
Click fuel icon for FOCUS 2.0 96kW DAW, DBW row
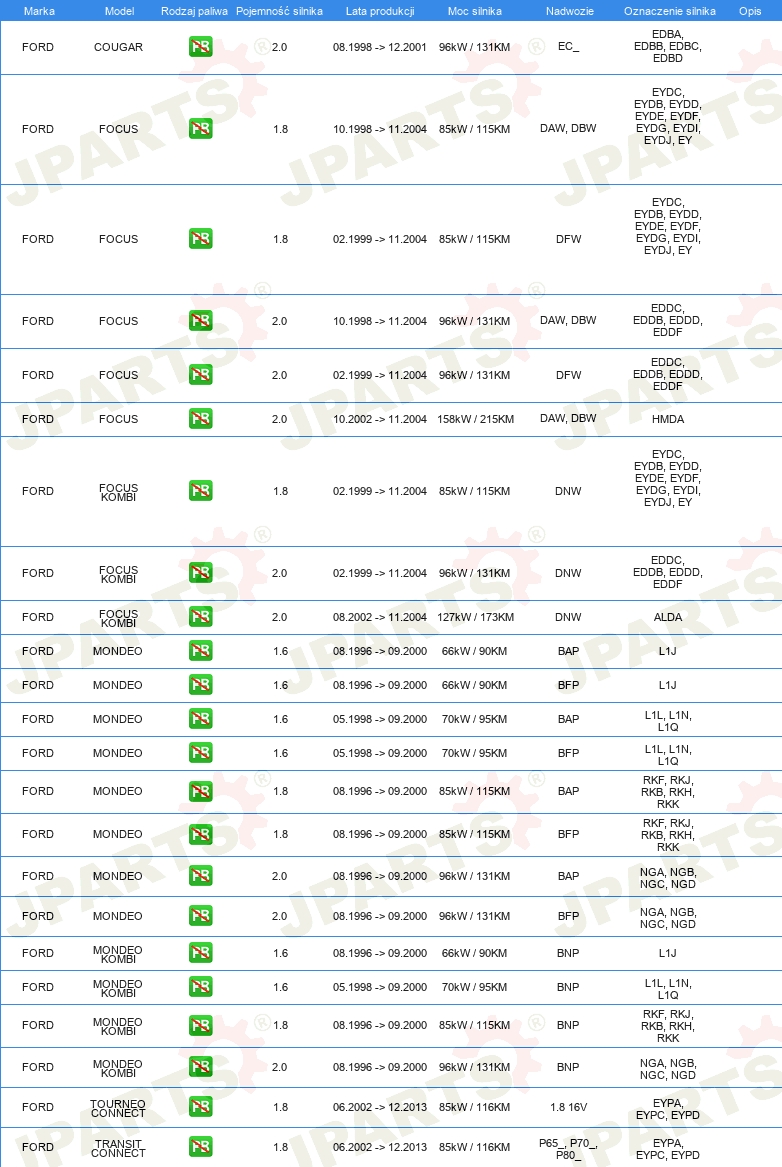pos(201,321)
